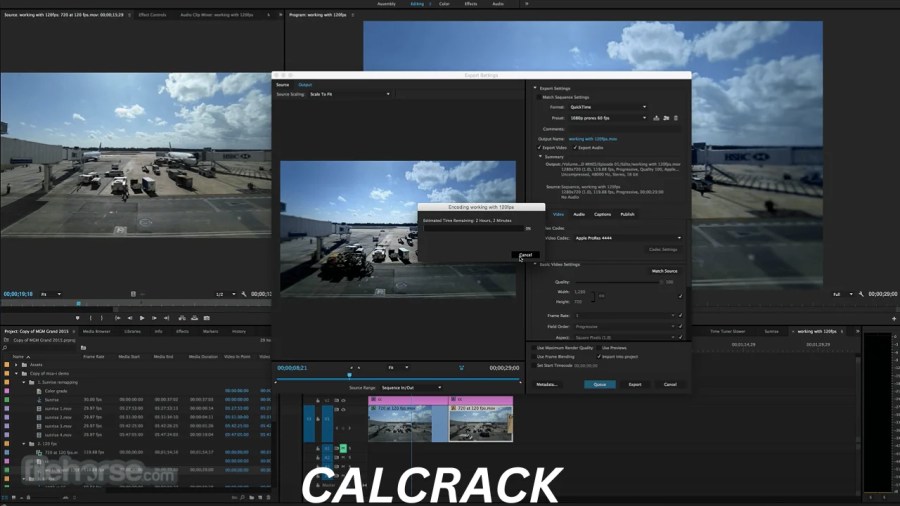Open the Preset dropdown showing 1080p prores 60 fps
Viewport: 900px width, 506px height.
[x=608, y=118]
